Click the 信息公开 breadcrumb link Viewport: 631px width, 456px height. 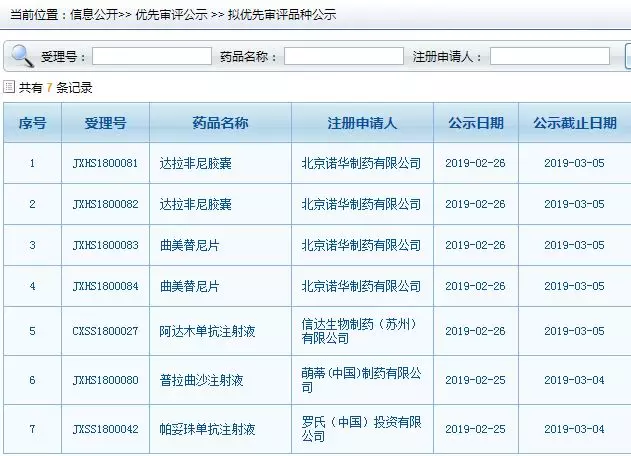point(94,14)
